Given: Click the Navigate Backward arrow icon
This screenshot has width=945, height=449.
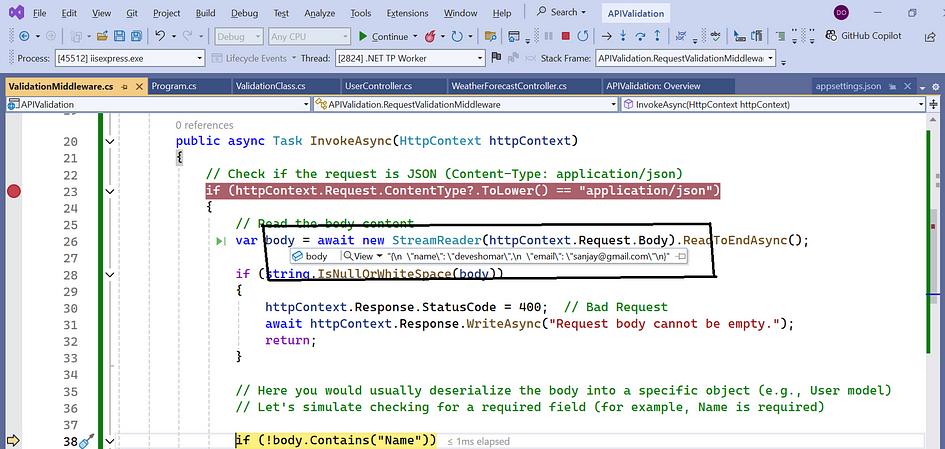Looking at the screenshot, I should pyautogui.click(x=25, y=36).
